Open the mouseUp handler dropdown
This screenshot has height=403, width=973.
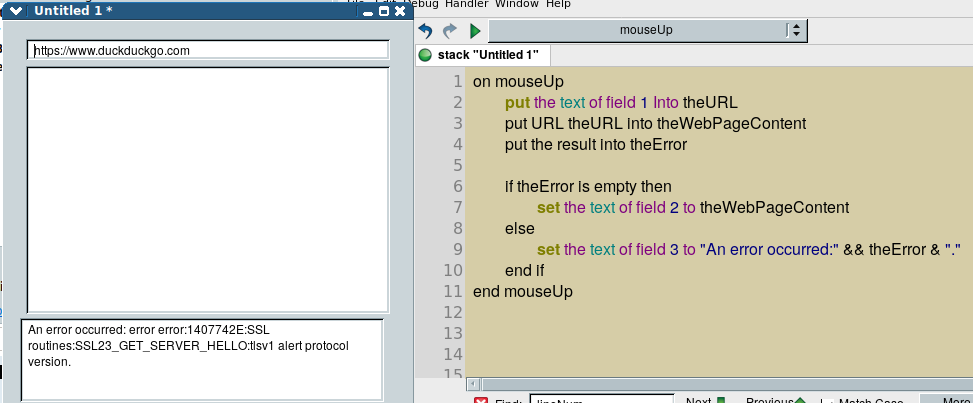pos(645,30)
